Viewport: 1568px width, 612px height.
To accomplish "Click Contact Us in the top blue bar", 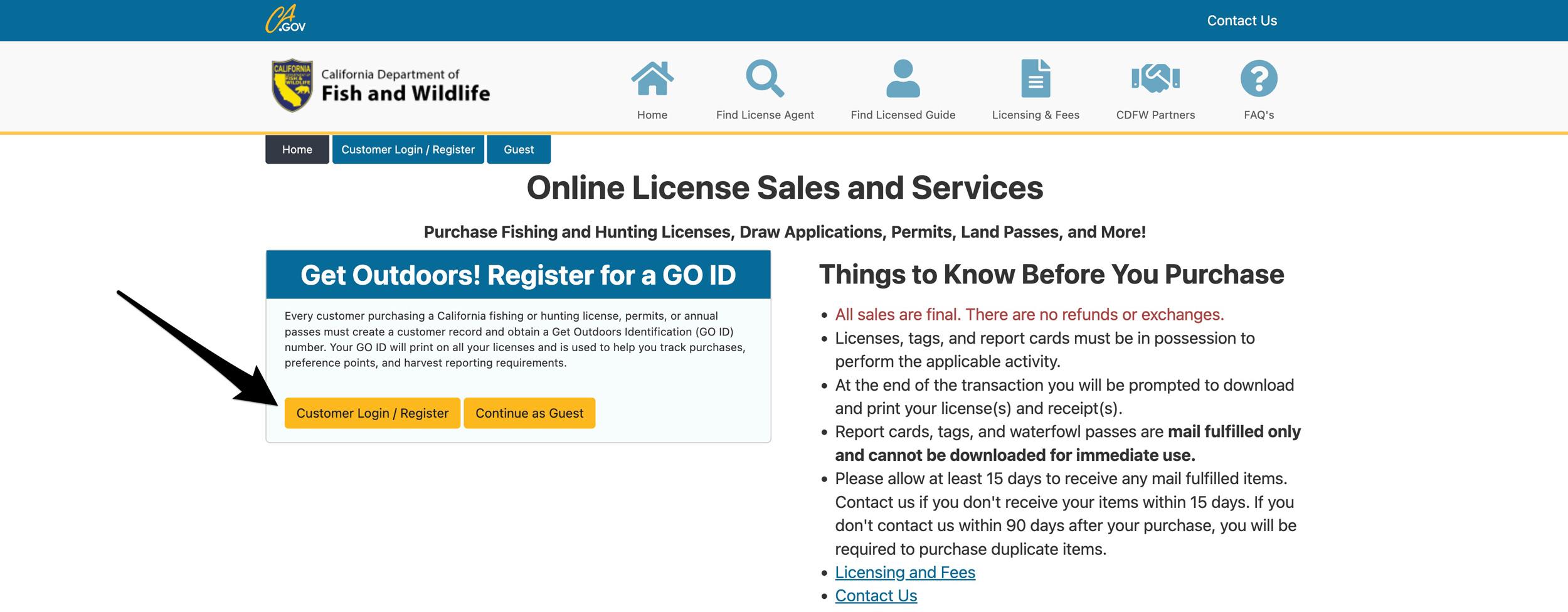I will pyautogui.click(x=1241, y=20).
